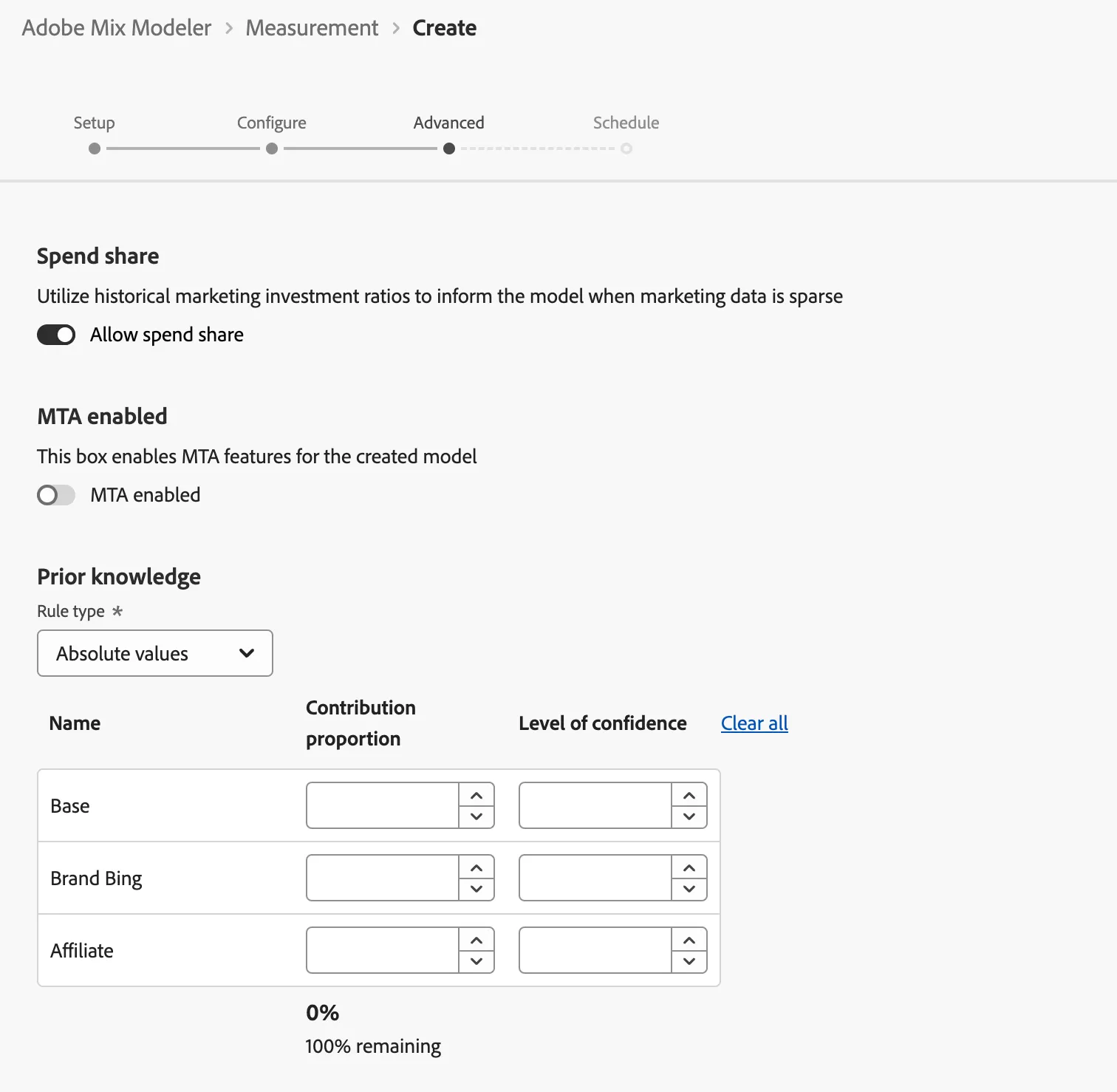The width and height of the screenshot is (1117, 1092).
Task: Increase Affiliate contribution proportion up arrow
Action: click(476, 940)
